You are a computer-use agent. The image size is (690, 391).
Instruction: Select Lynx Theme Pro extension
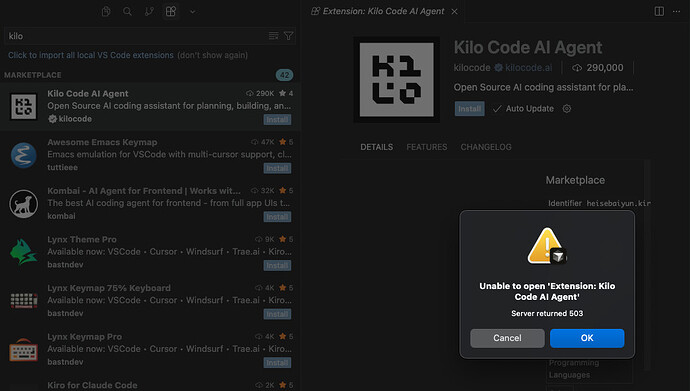[x=150, y=252]
